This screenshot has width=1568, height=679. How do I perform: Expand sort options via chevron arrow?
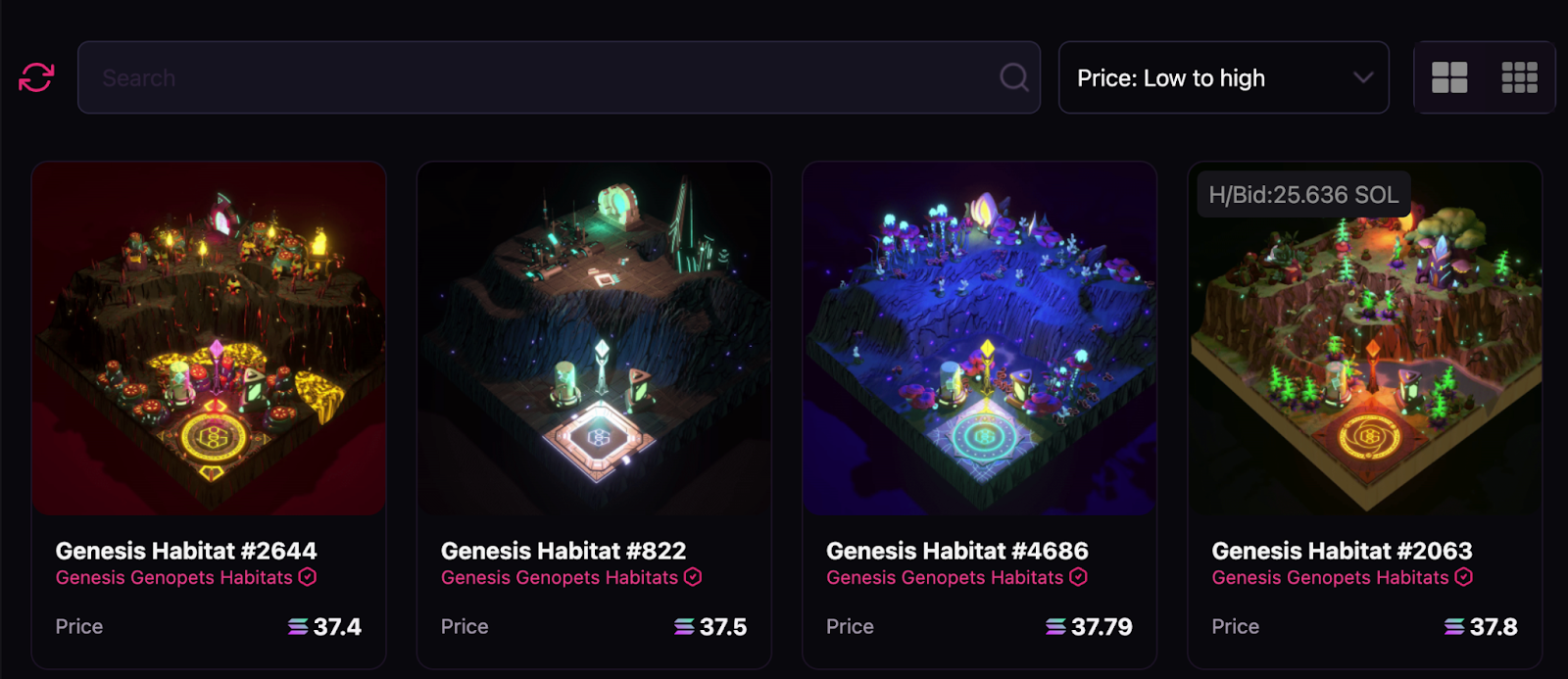point(1363,77)
